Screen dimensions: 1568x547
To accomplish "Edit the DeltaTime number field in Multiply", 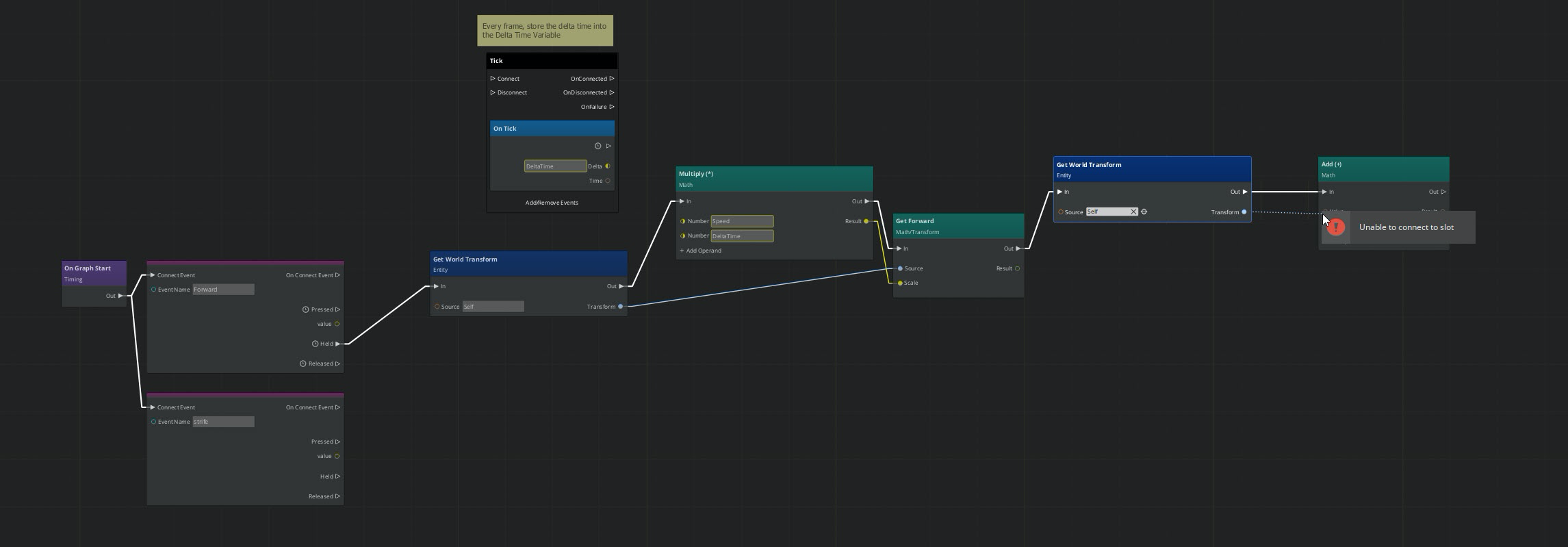I will pyautogui.click(x=742, y=236).
